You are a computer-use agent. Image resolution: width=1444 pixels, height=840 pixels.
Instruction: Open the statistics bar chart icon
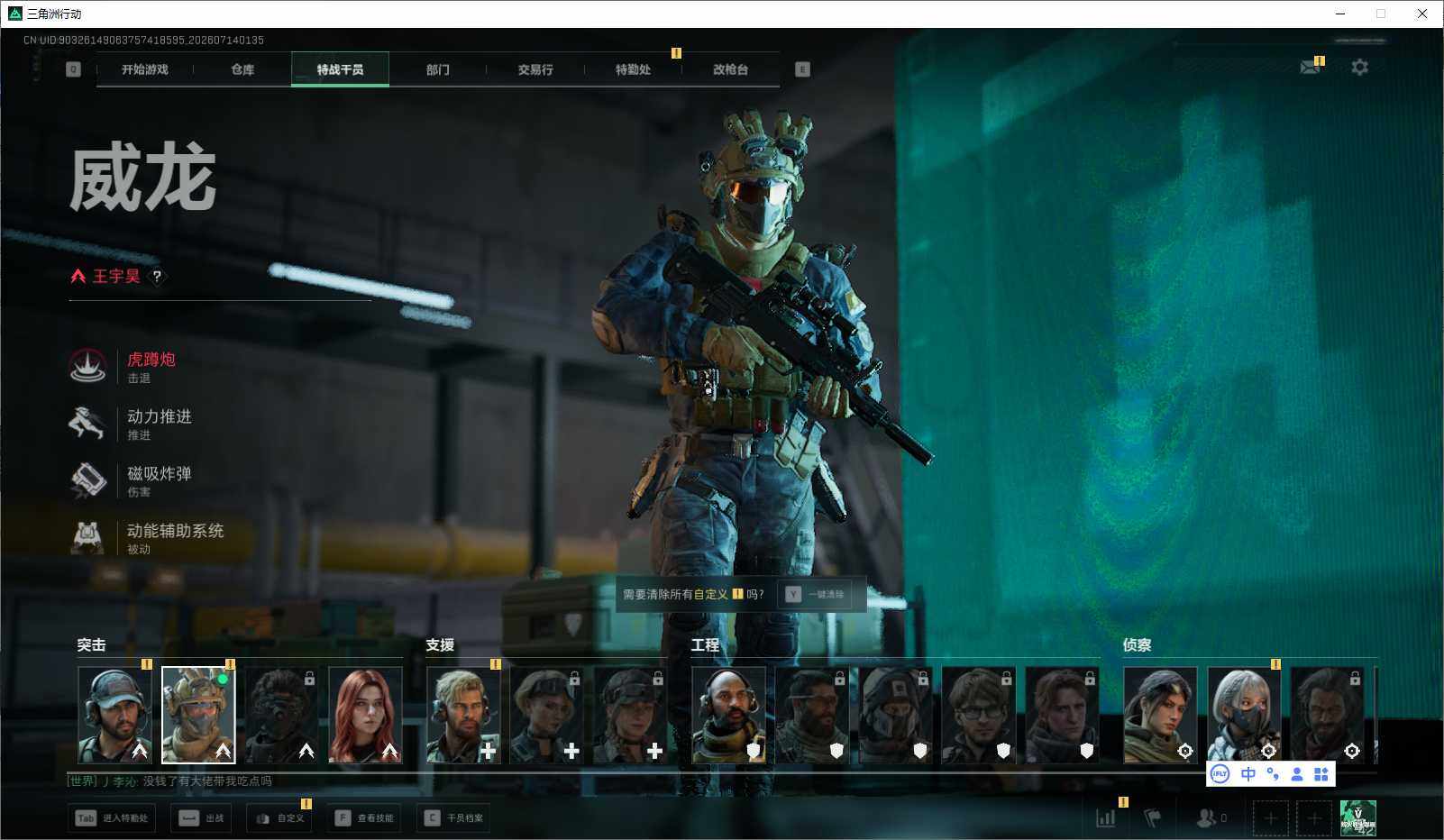click(1106, 817)
